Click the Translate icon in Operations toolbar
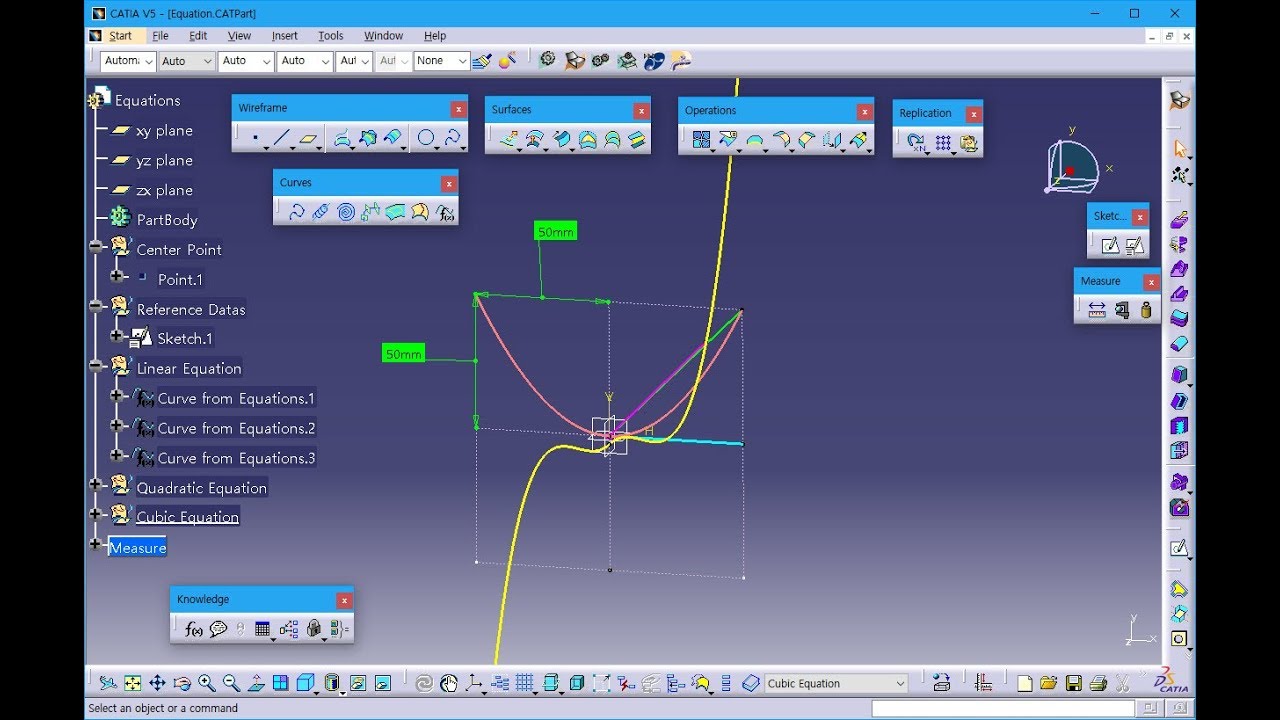This screenshot has height=720, width=1280. tap(832, 141)
